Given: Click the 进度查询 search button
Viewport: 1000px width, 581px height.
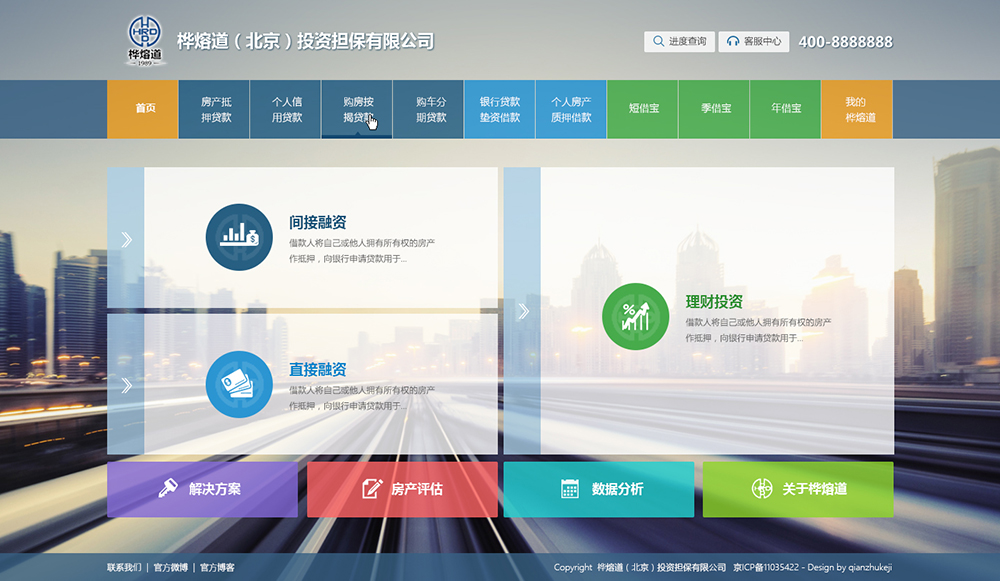Looking at the screenshot, I should [679, 42].
